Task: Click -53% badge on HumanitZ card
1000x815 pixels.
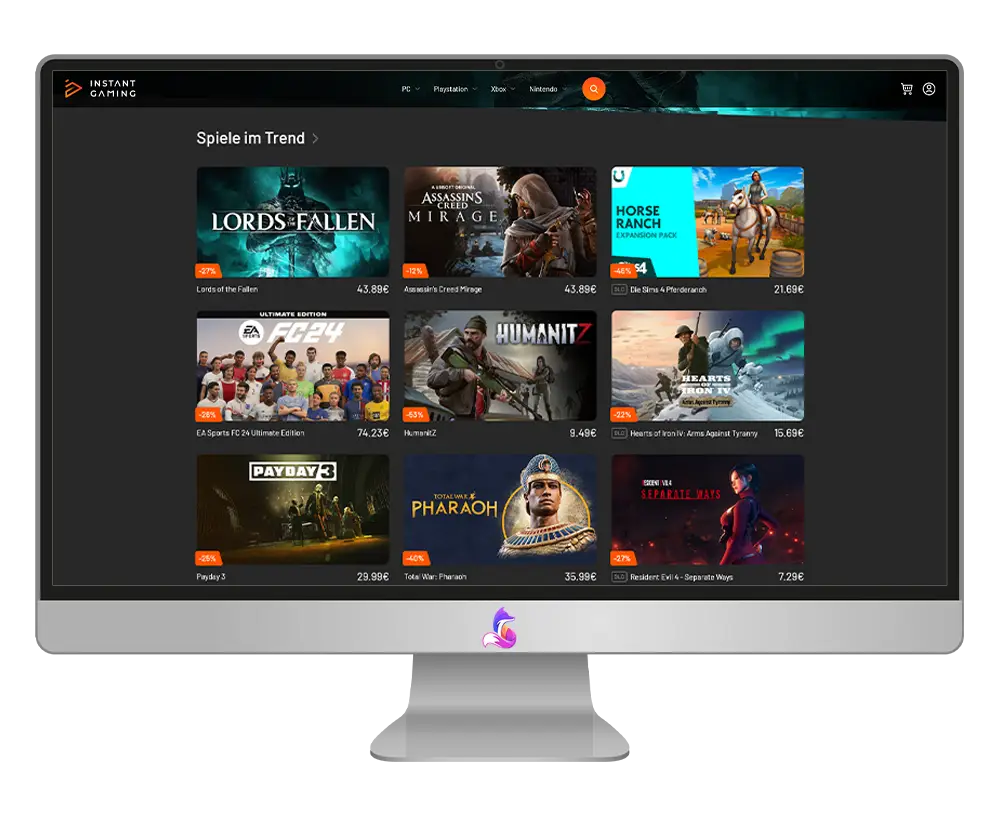Action: click(415, 415)
